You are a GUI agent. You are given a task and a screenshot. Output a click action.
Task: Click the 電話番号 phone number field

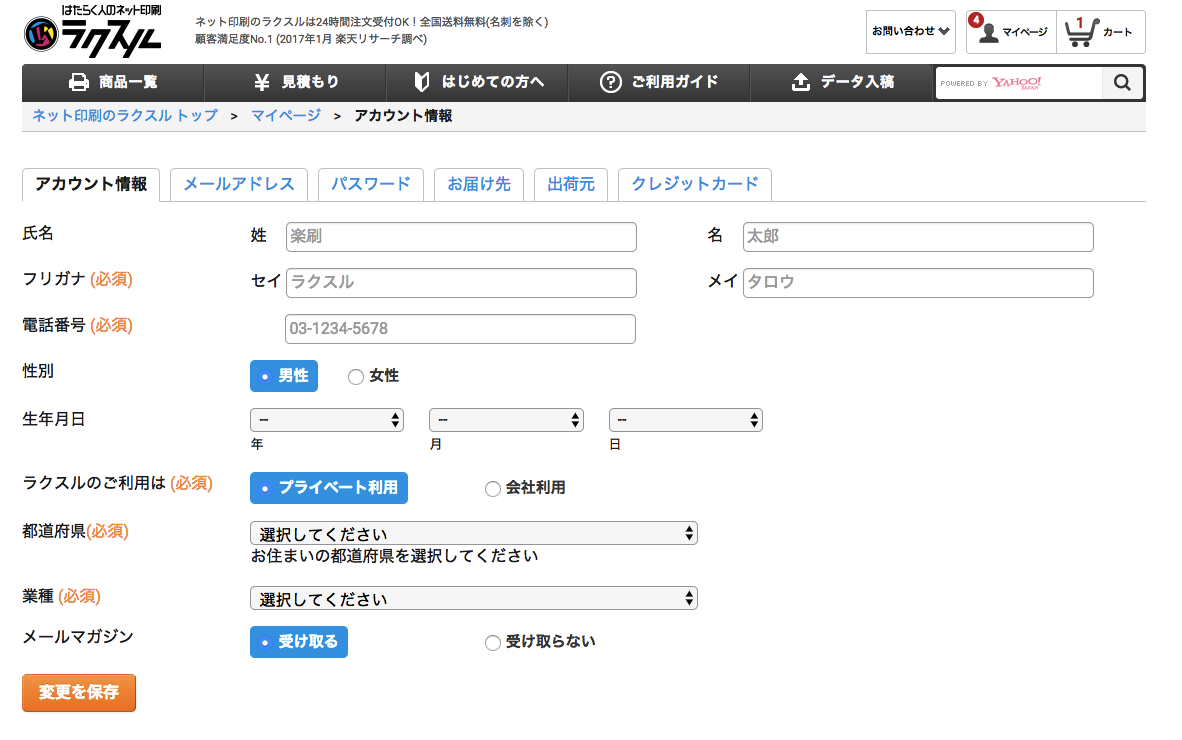click(x=460, y=329)
